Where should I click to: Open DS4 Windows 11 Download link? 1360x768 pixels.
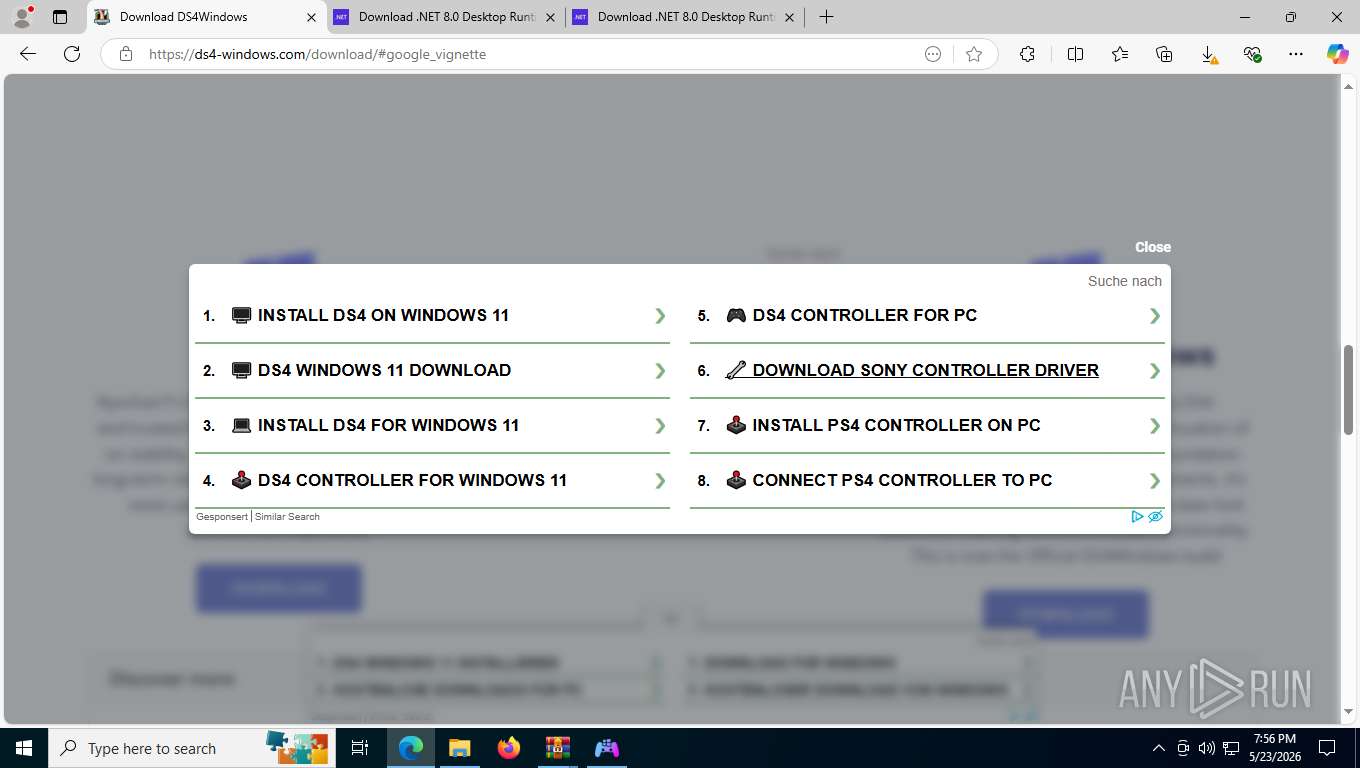point(384,370)
